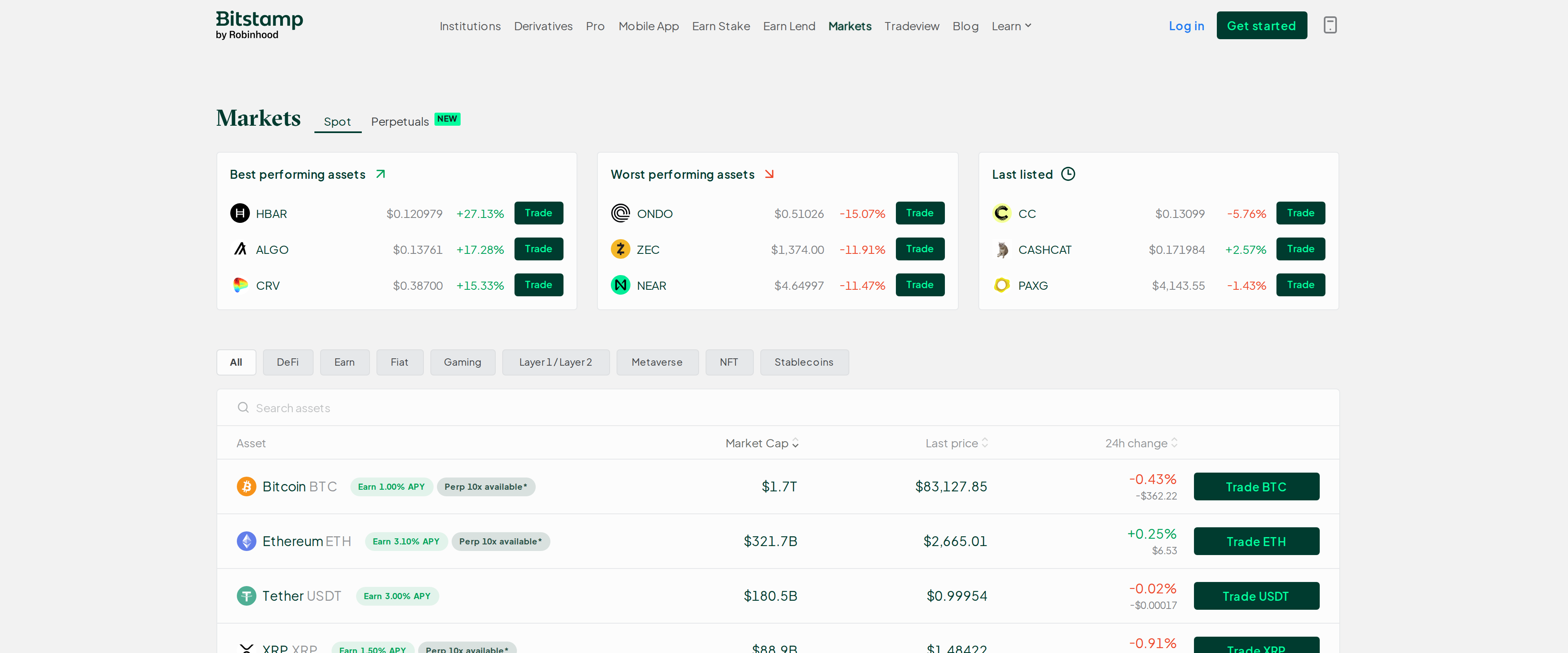This screenshot has height=653, width=1568.
Task: Open Pro in the nav bar
Action: (595, 26)
